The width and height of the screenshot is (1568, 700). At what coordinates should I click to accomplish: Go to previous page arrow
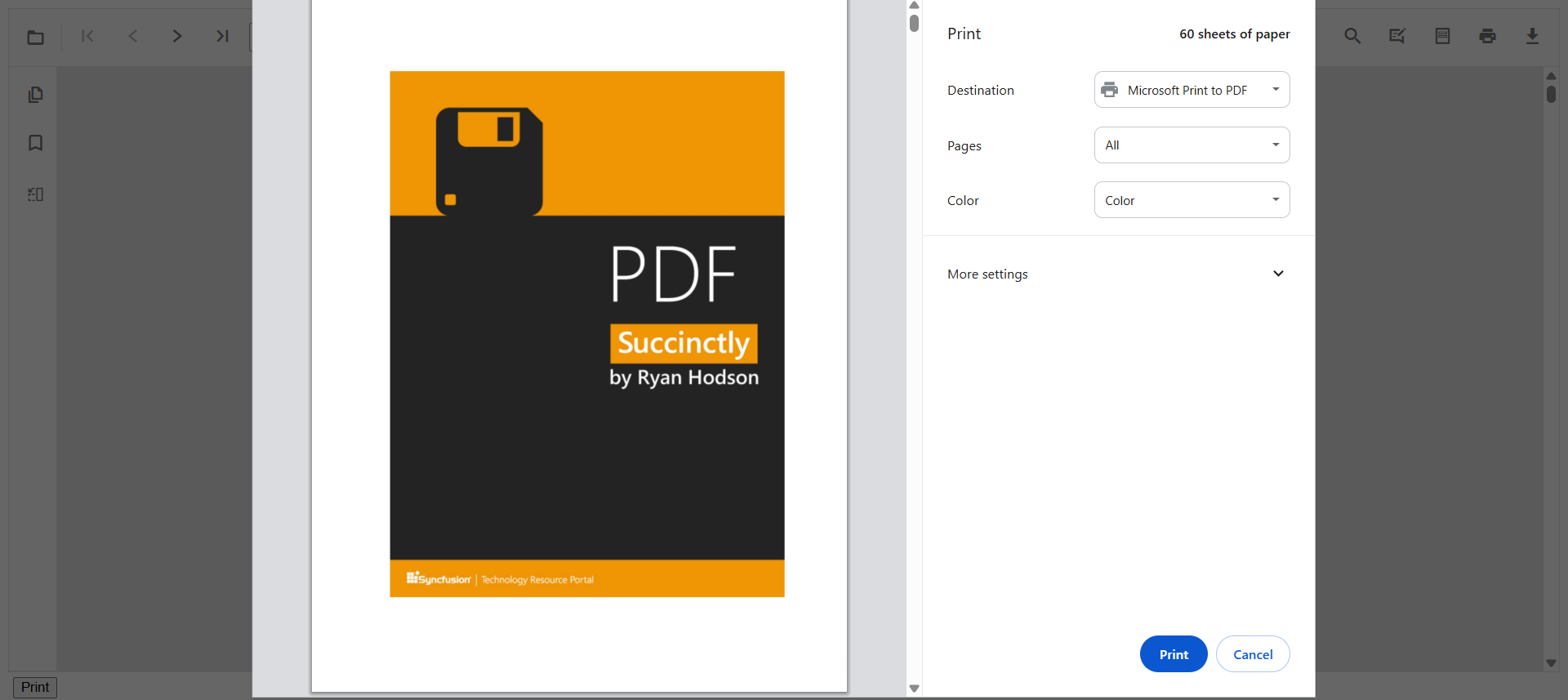click(133, 36)
